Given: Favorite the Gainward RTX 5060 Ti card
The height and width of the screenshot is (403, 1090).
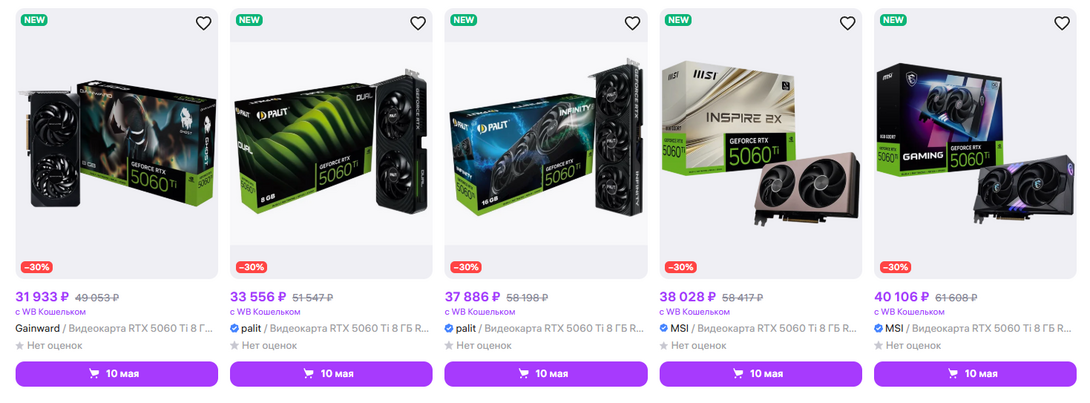Looking at the screenshot, I should point(203,24).
